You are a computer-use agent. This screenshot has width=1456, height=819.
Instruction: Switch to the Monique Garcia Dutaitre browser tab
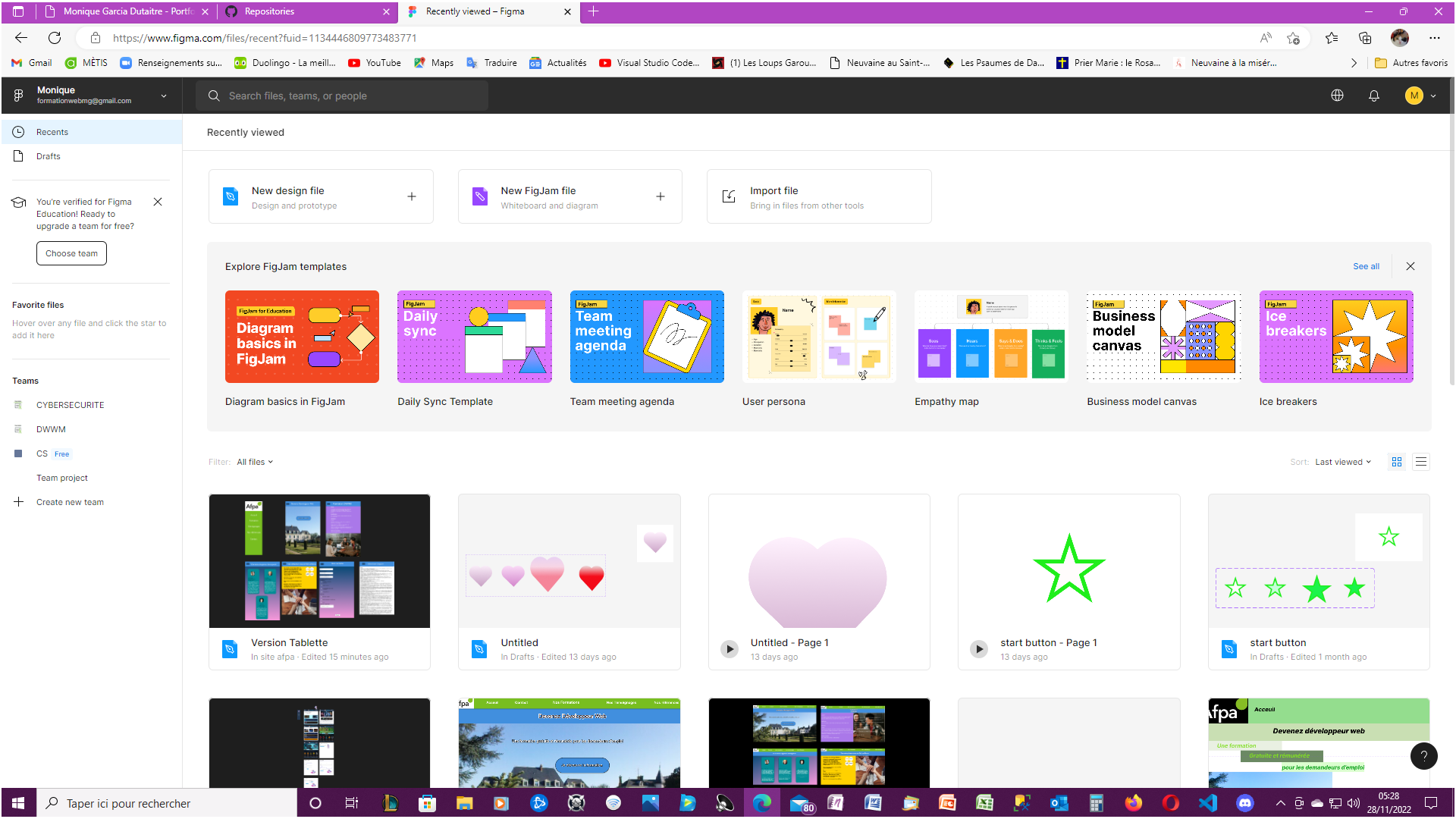tap(126, 11)
